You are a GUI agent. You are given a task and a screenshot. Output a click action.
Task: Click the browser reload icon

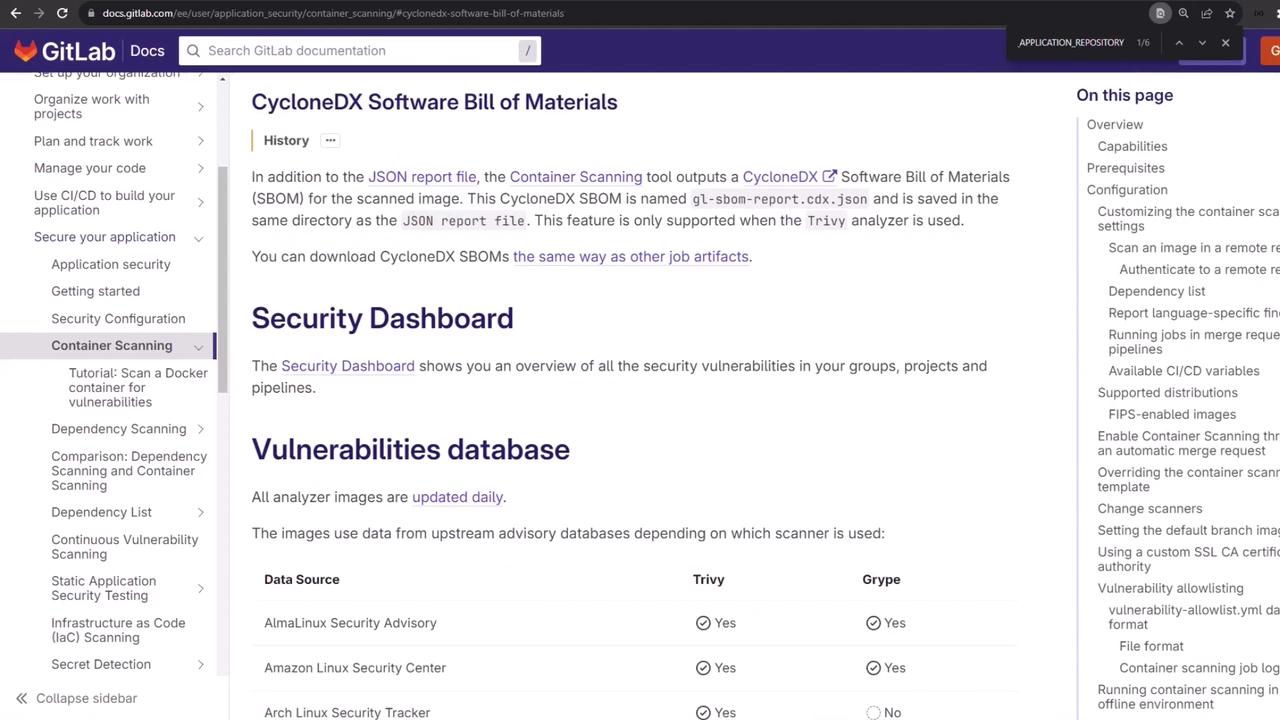pos(62,13)
